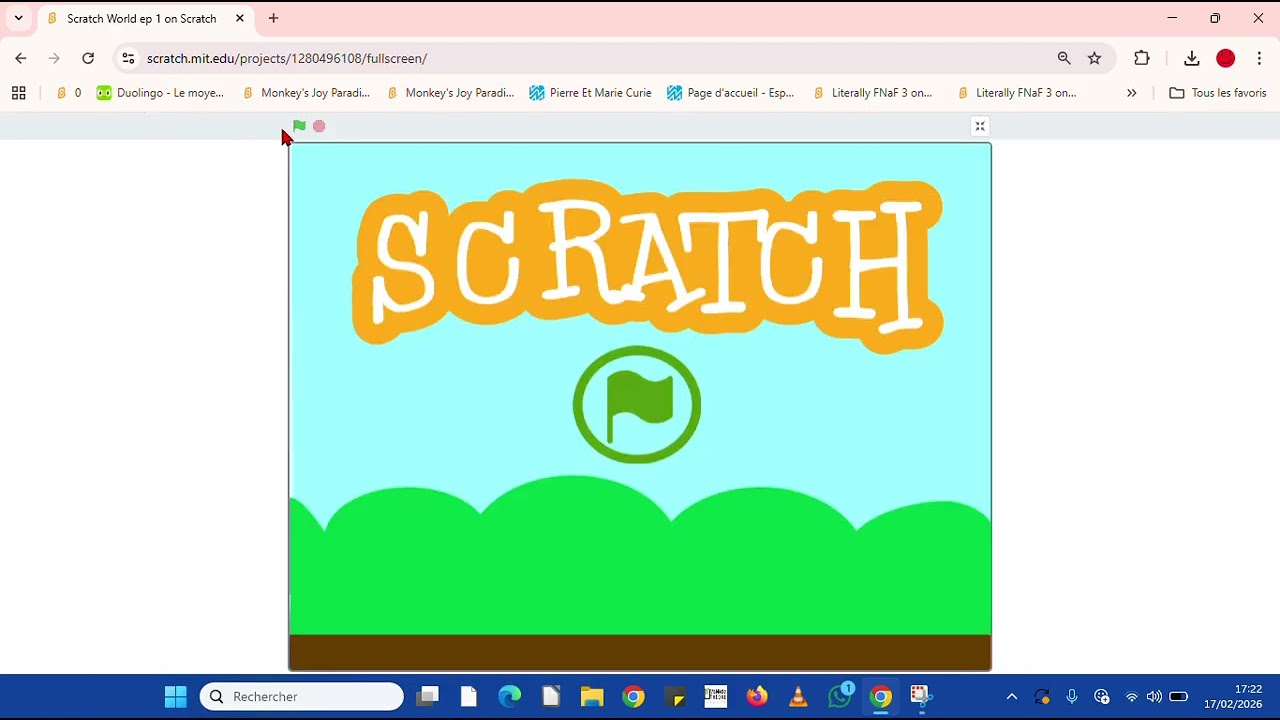
Task: Click the orange SCRATCH title logo
Action: (648, 265)
